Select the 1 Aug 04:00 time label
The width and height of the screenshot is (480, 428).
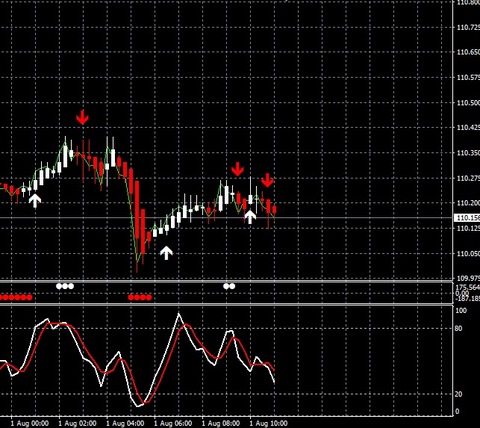point(125,423)
